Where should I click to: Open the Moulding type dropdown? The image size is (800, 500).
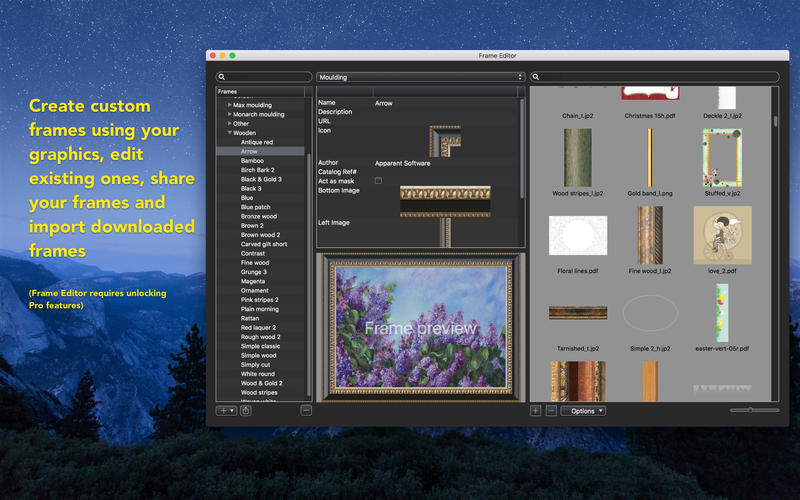point(420,76)
